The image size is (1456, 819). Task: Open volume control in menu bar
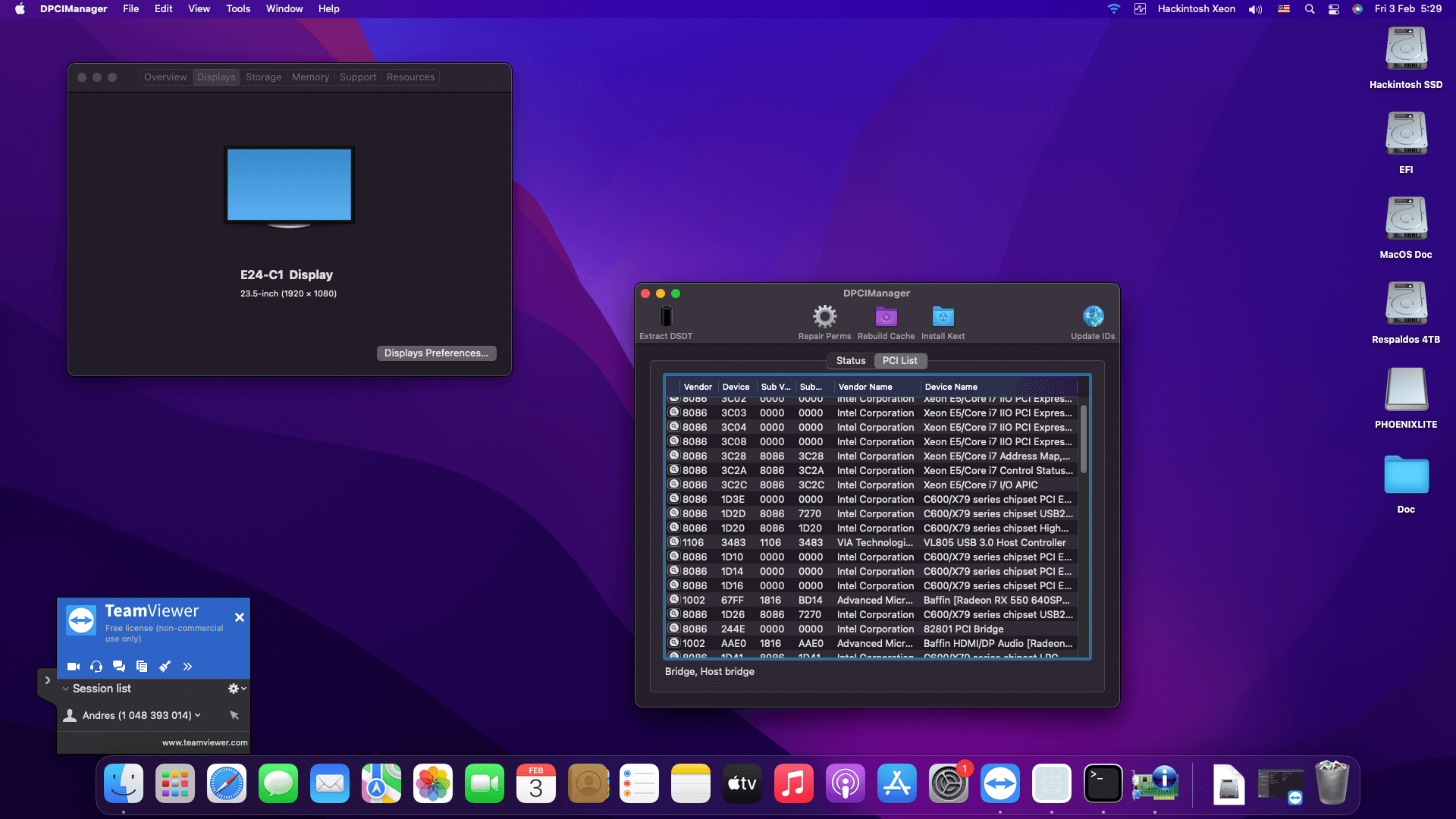click(1256, 8)
